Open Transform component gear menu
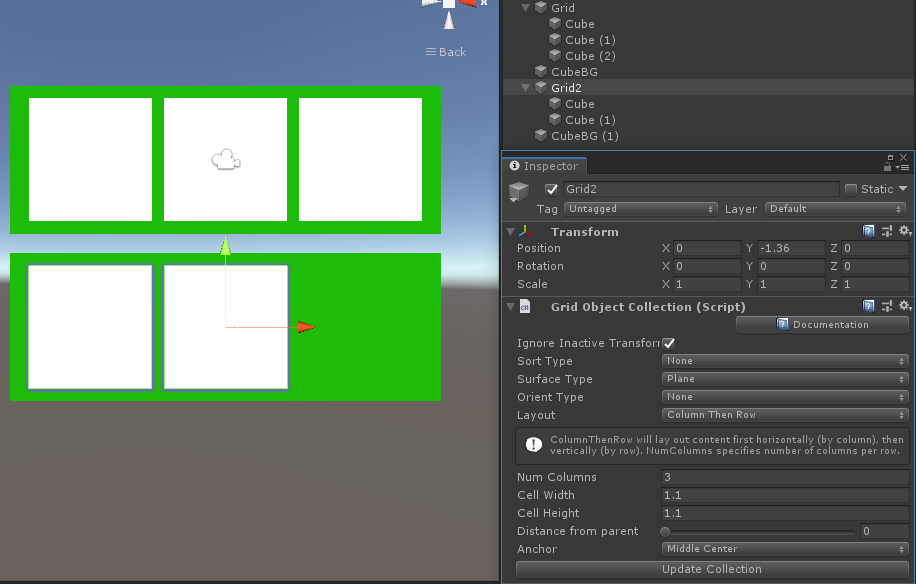The width and height of the screenshot is (916, 584). pos(905,231)
